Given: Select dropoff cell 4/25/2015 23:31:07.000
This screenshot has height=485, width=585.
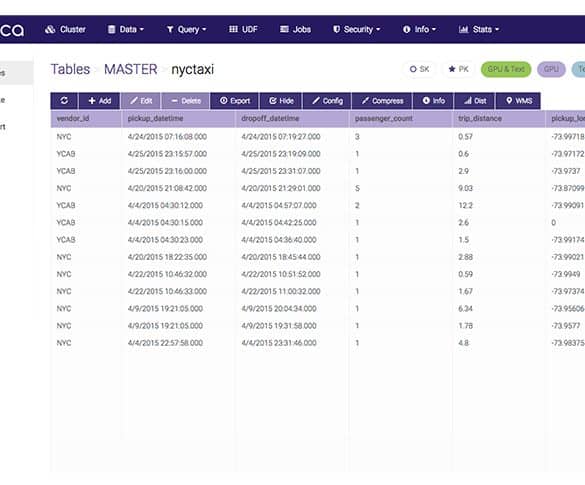Looking at the screenshot, I should (x=281, y=171).
